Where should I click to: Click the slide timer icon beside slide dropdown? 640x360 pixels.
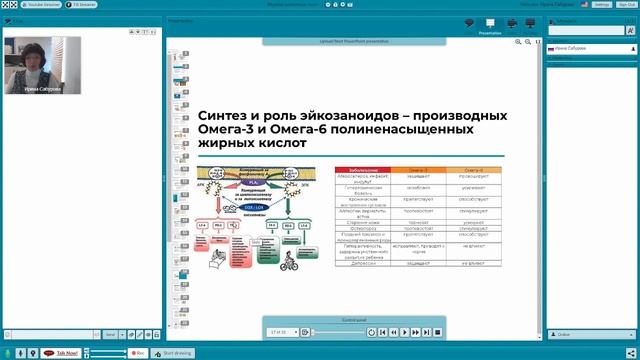pos(305,332)
